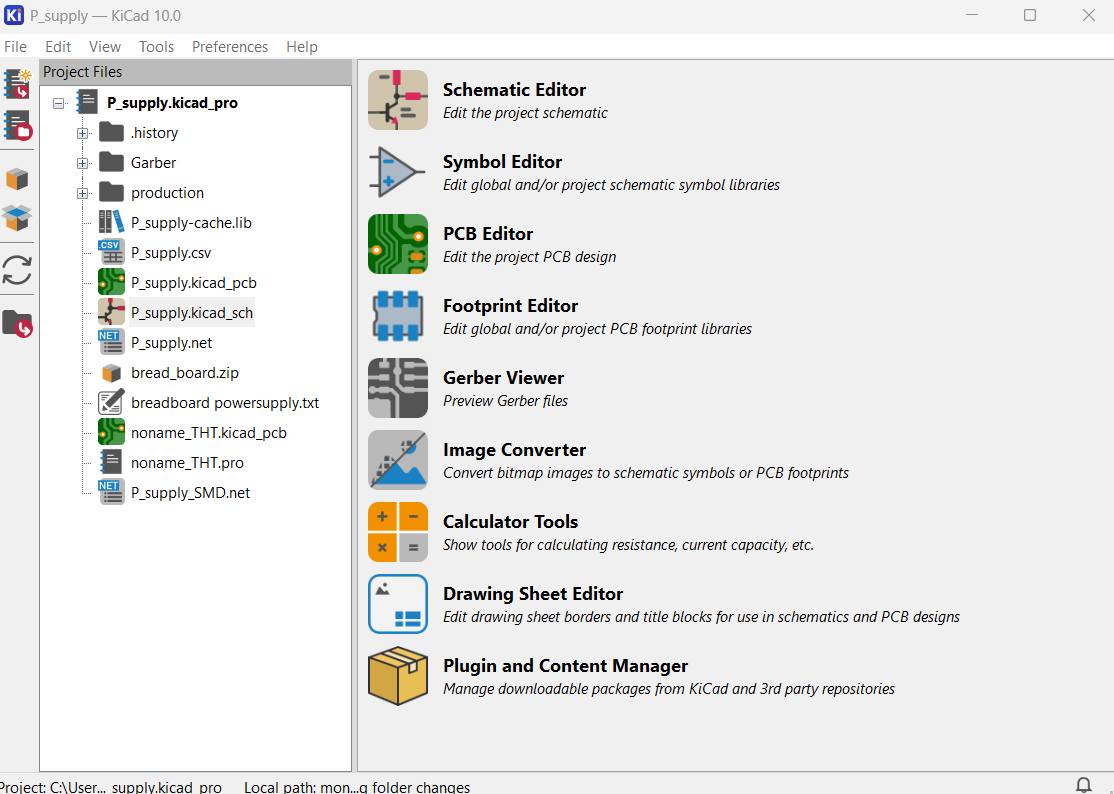Click the Plugin and Content Manager box icon

pos(398,676)
